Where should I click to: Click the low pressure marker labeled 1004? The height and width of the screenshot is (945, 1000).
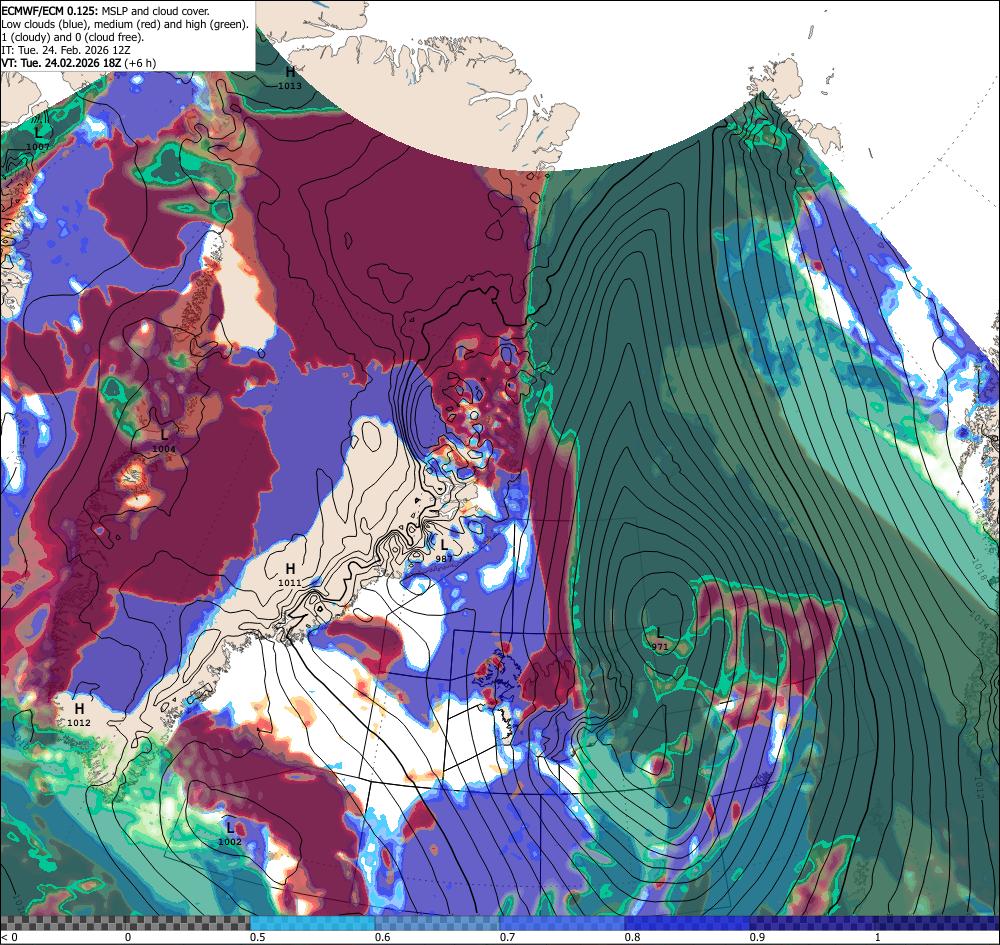click(x=164, y=440)
